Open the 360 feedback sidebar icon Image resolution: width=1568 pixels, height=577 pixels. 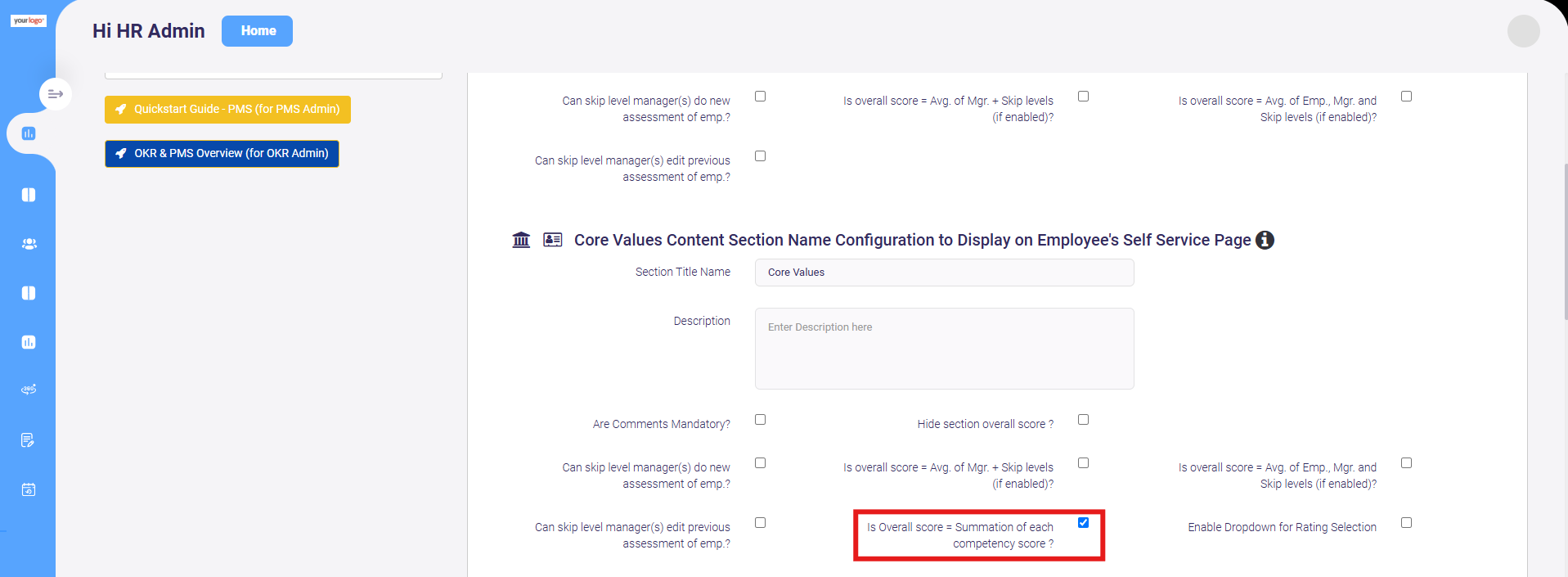pos(29,390)
